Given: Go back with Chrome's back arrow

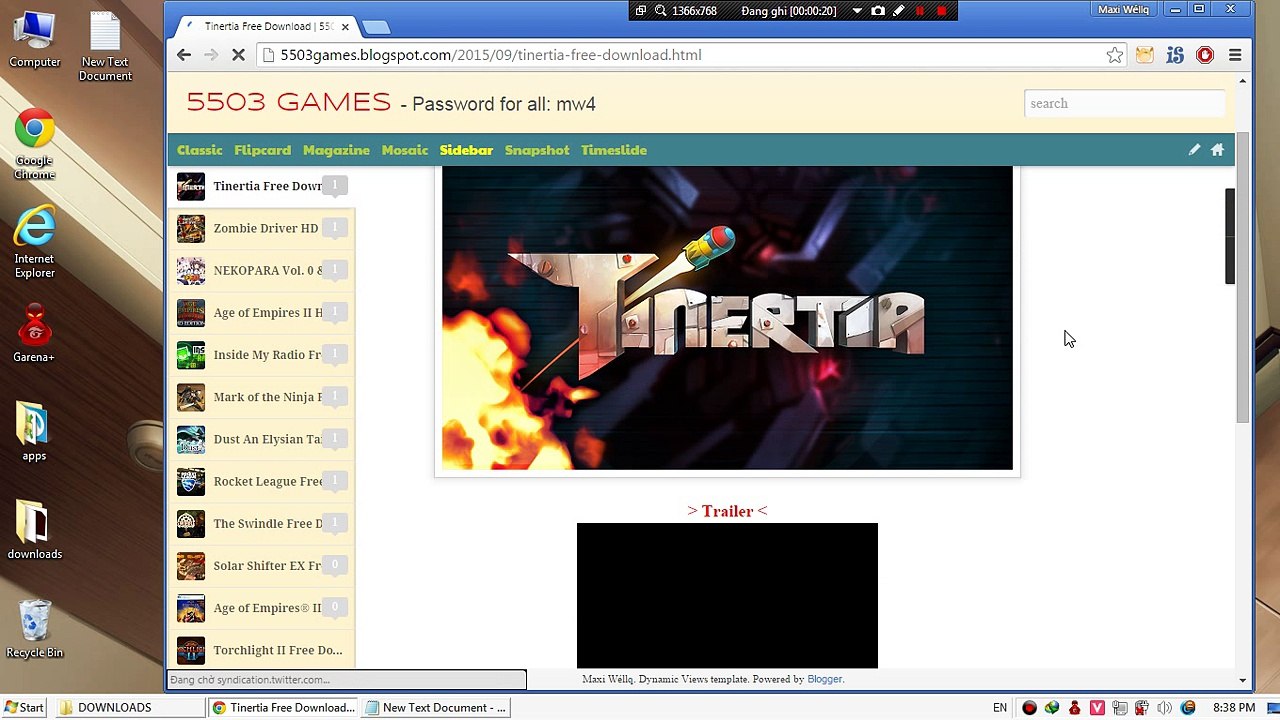Looking at the screenshot, I should pyautogui.click(x=184, y=55).
